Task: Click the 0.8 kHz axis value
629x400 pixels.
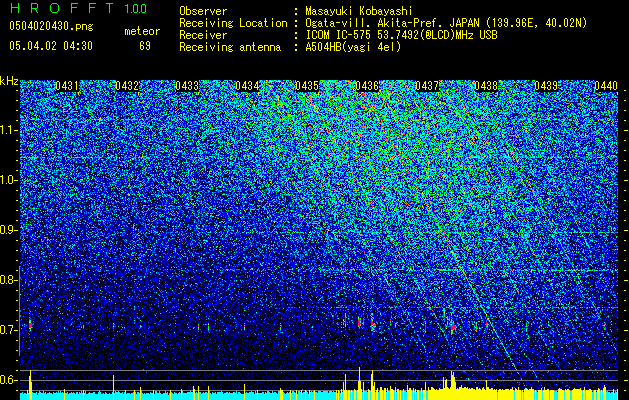Action: 8,280
